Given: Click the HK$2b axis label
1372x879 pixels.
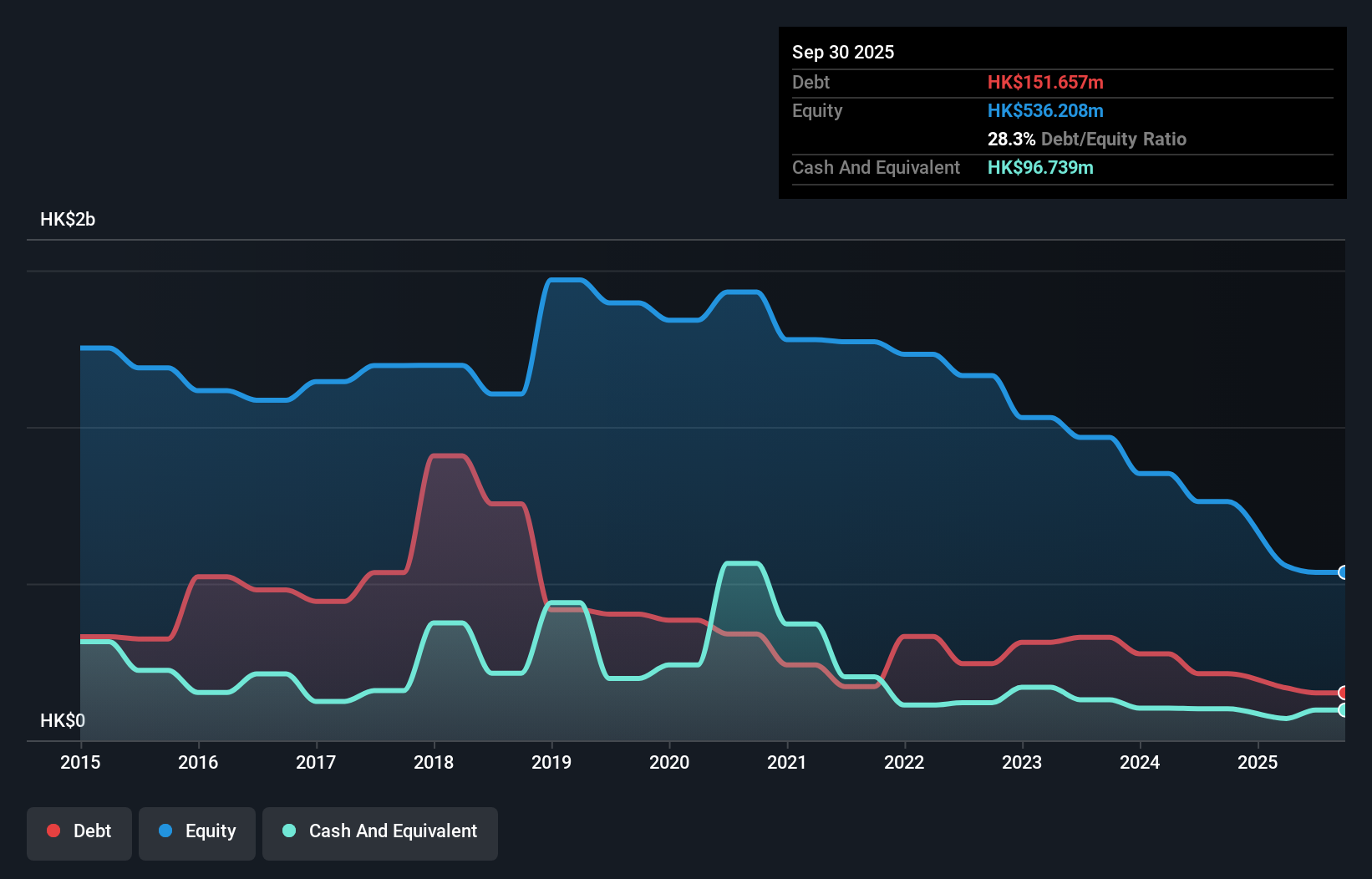Looking at the screenshot, I should tap(68, 220).
